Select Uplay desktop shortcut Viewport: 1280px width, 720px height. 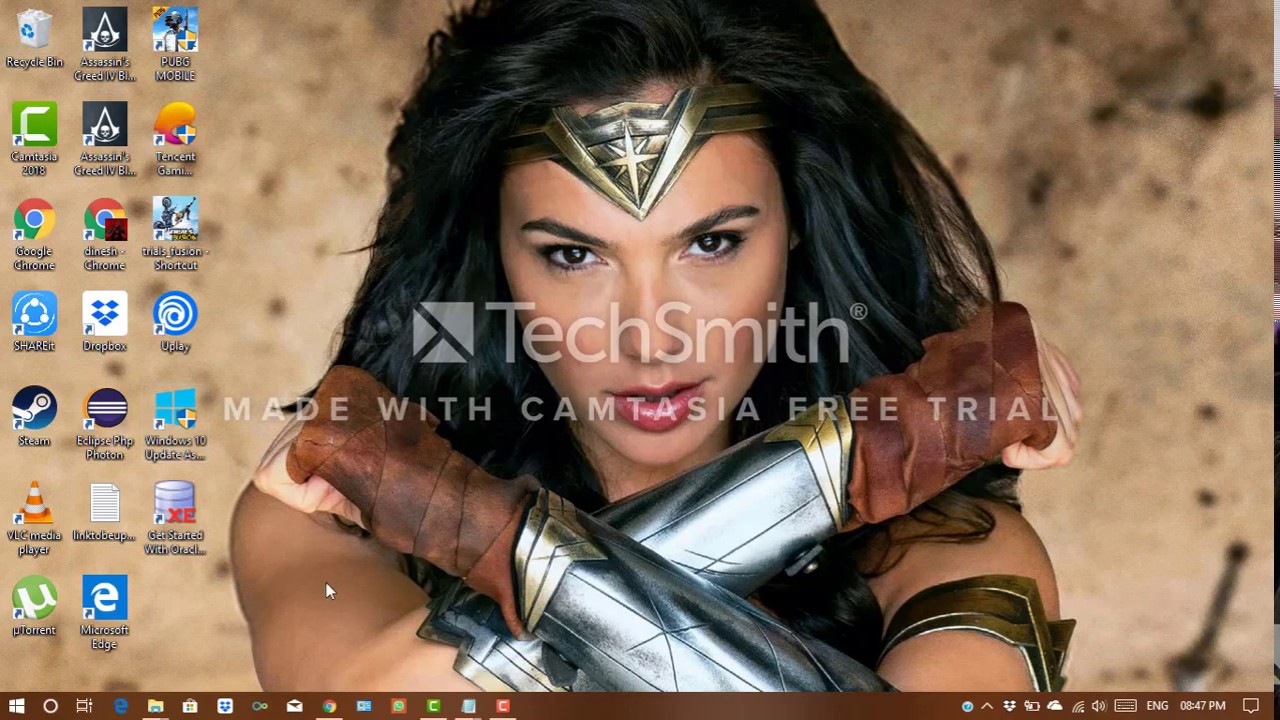(175, 322)
